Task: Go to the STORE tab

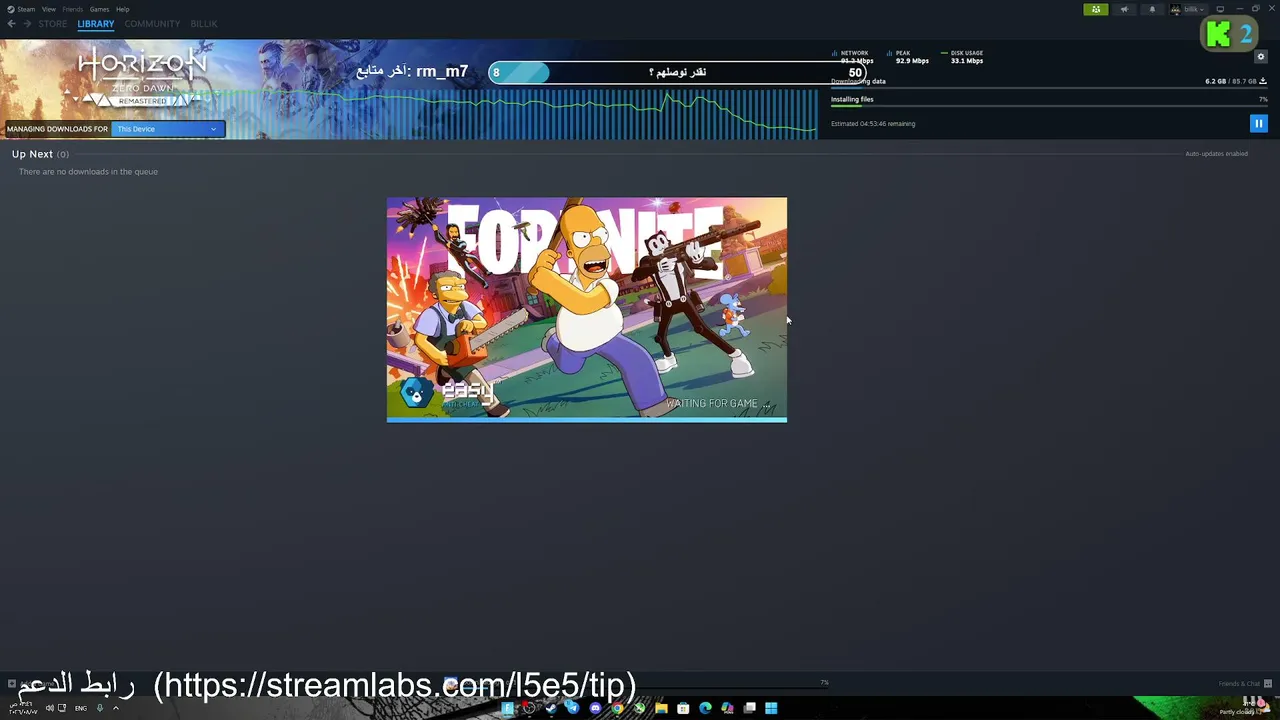Action: tap(53, 24)
